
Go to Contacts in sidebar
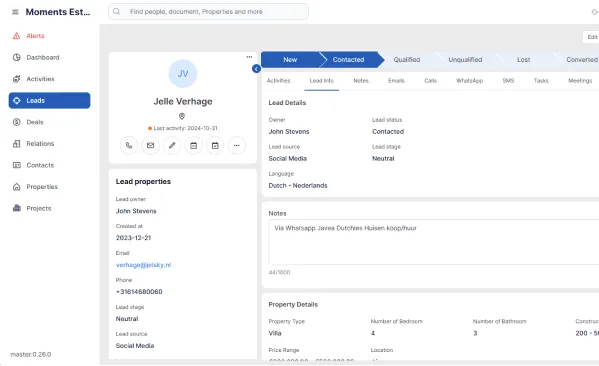pyautogui.click(x=49, y=165)
